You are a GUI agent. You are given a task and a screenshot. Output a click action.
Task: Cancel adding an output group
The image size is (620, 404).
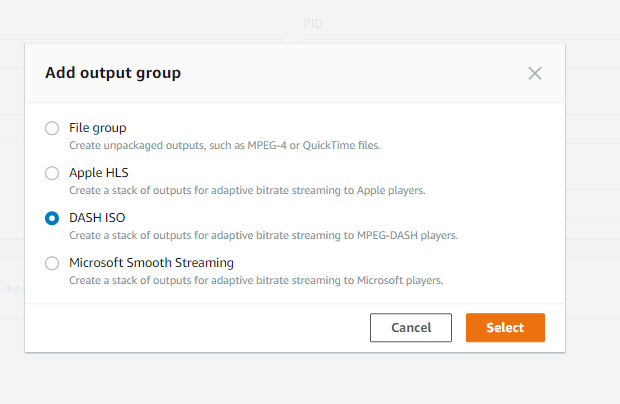click(411, 328)
